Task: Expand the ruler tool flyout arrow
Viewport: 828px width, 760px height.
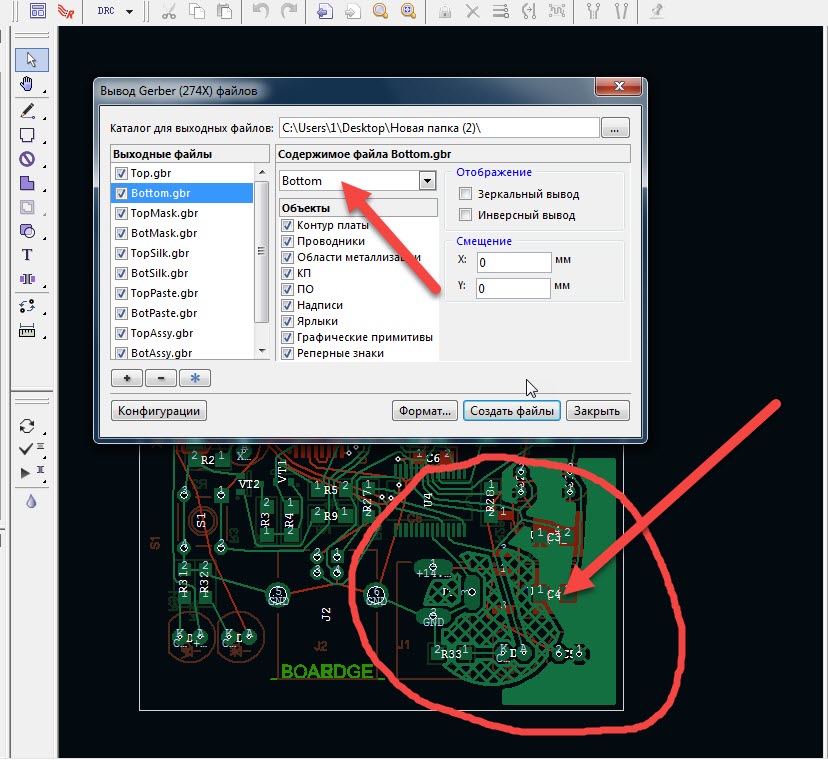Action: (x=44, y=337)
